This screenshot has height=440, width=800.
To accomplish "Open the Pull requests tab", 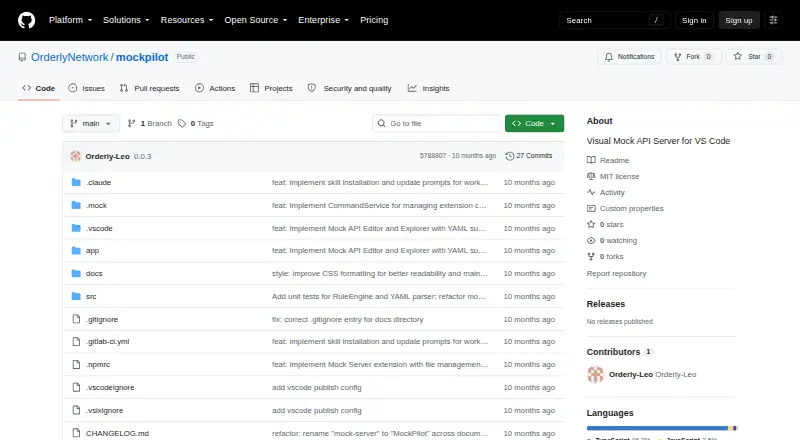I will point(149,88).
